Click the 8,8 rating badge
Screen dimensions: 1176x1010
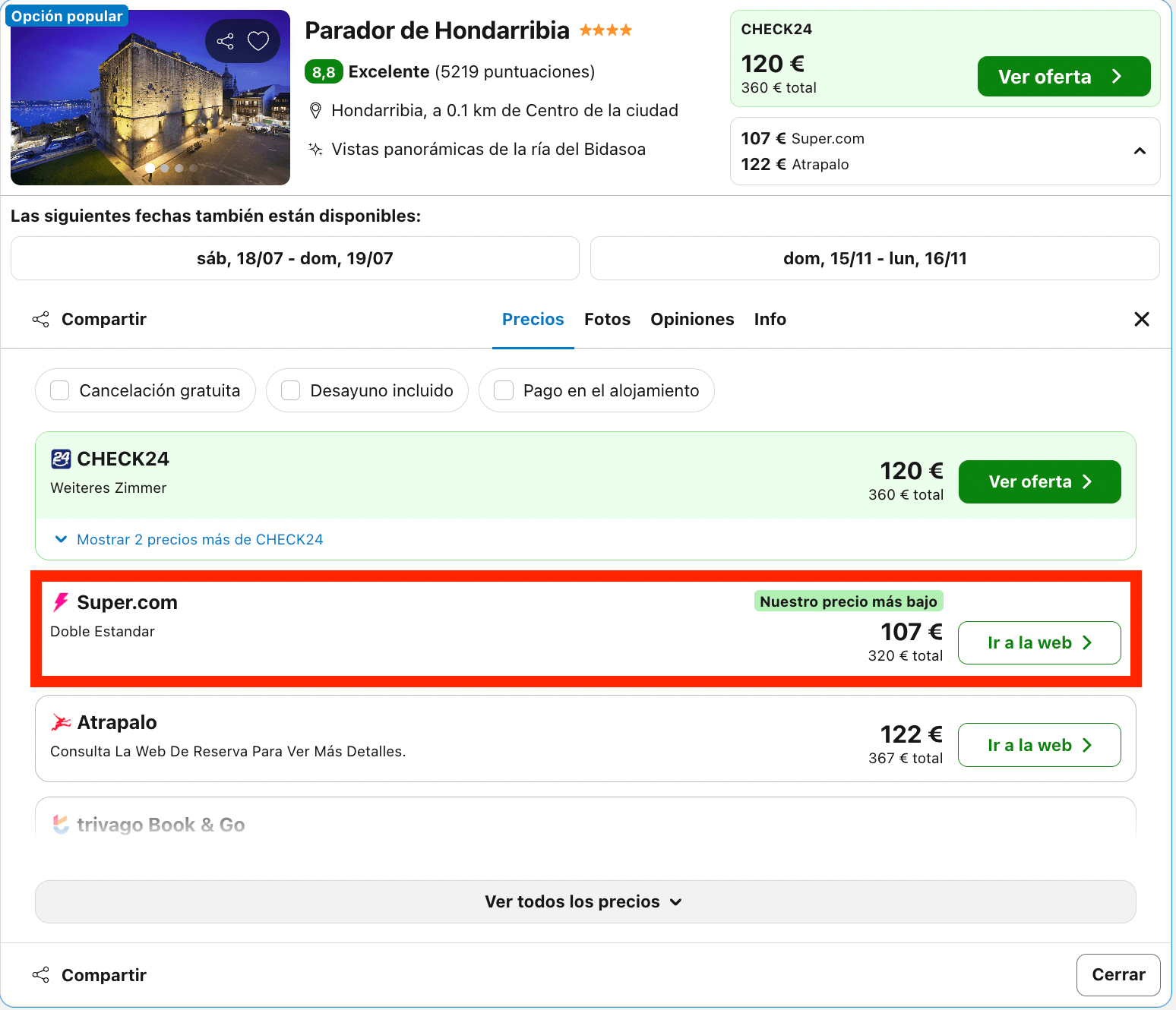324,72
